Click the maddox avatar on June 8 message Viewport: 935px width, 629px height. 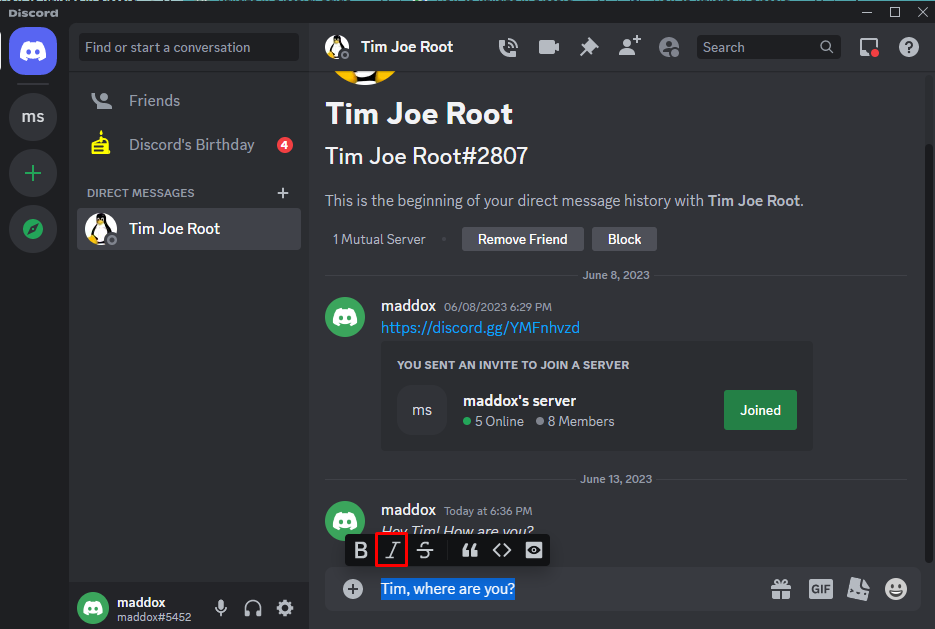(345, 317)
